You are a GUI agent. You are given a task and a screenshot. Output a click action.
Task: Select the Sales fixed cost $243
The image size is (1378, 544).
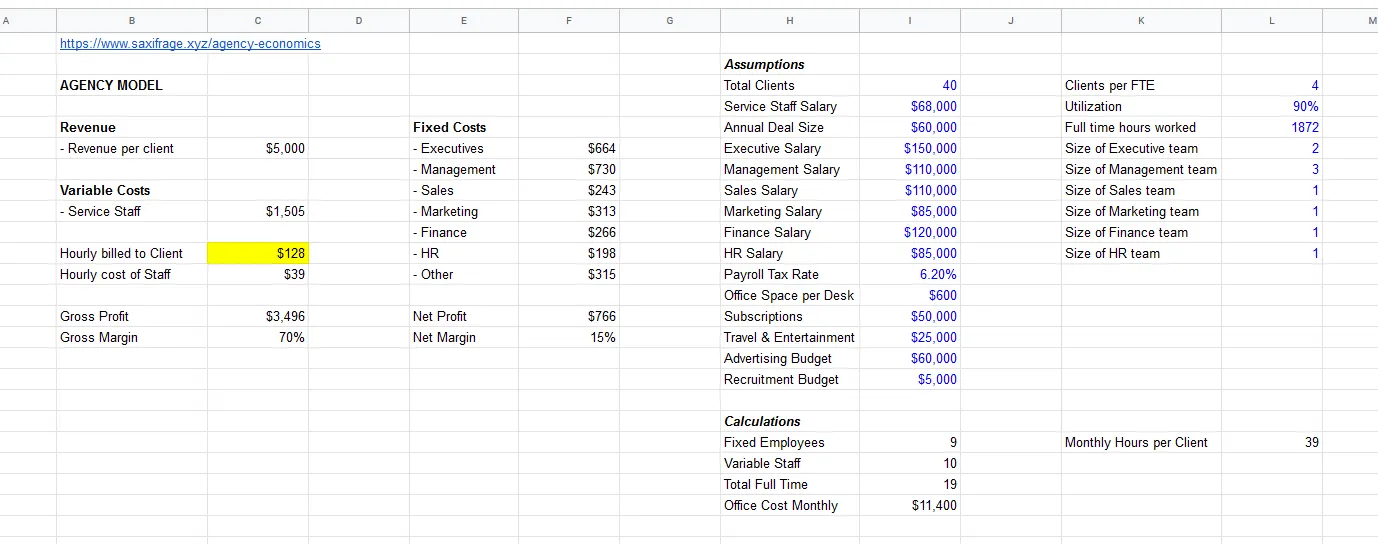[569, 191]
